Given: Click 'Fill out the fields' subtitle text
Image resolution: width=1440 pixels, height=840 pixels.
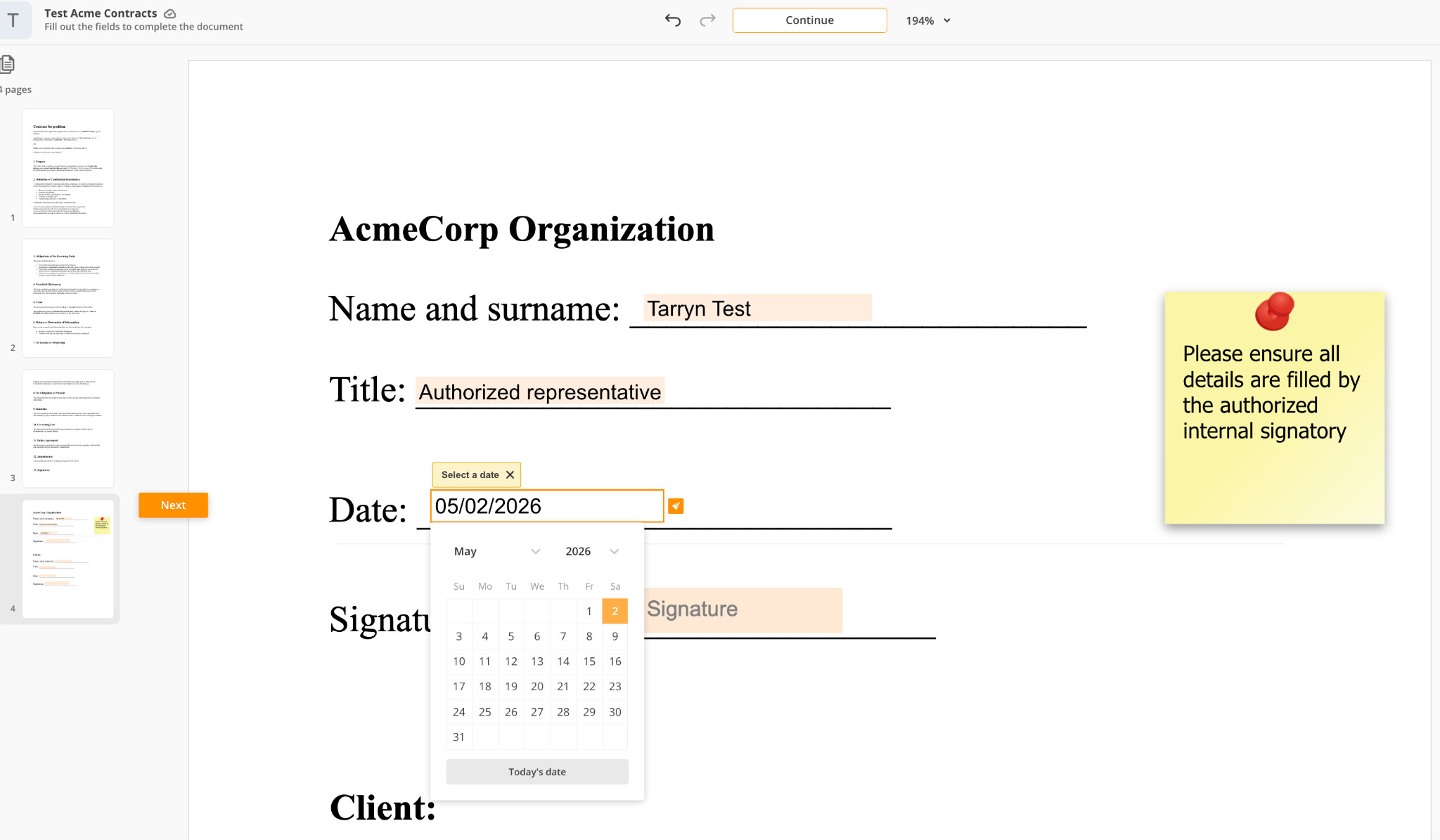Looking at the screenshot, I should point(143,27).
